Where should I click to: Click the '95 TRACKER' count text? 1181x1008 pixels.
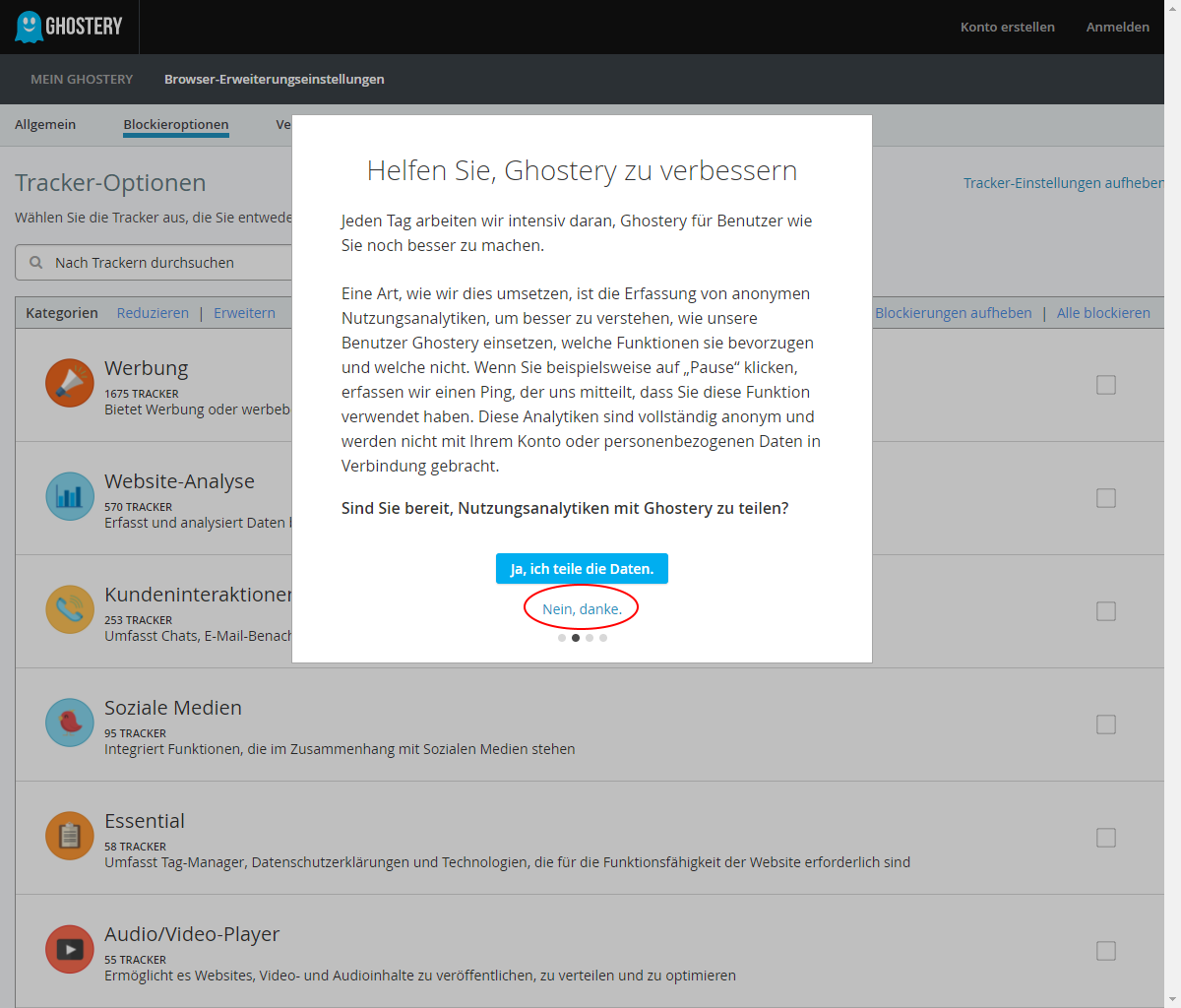point(135,733)
